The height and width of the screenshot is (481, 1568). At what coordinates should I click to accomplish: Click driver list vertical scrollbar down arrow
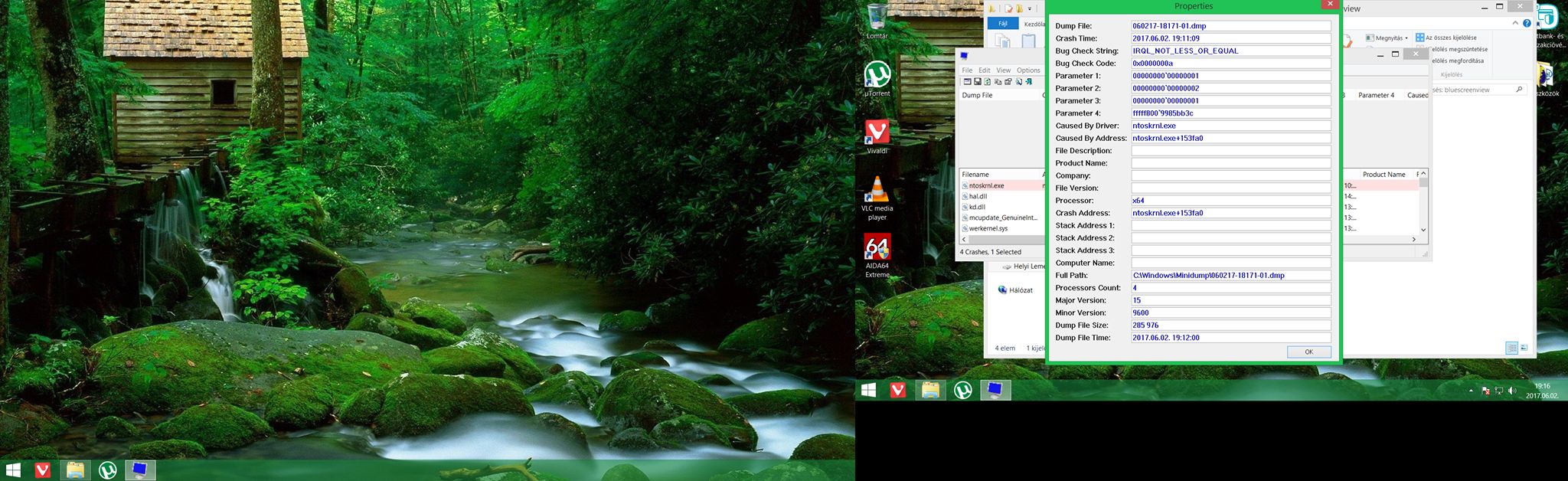1423,230
